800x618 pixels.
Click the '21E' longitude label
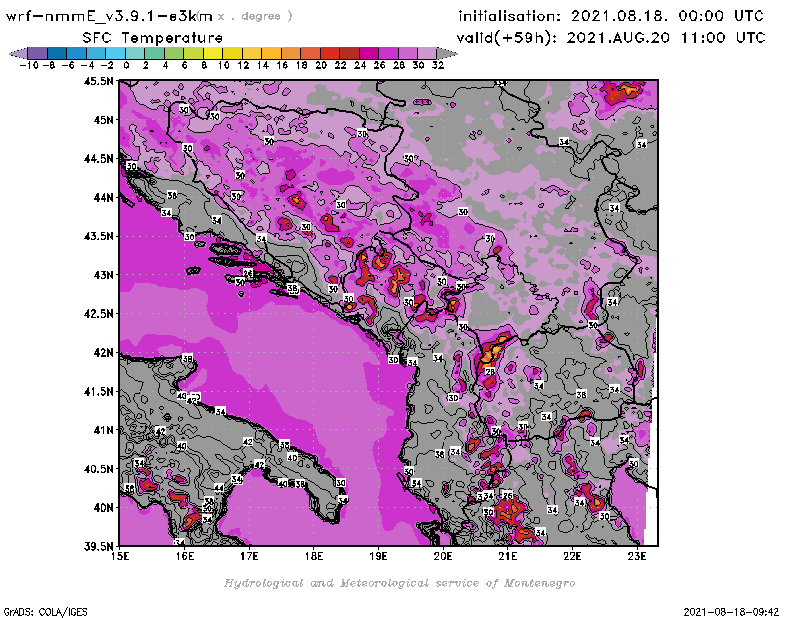(x=508, y=556)
